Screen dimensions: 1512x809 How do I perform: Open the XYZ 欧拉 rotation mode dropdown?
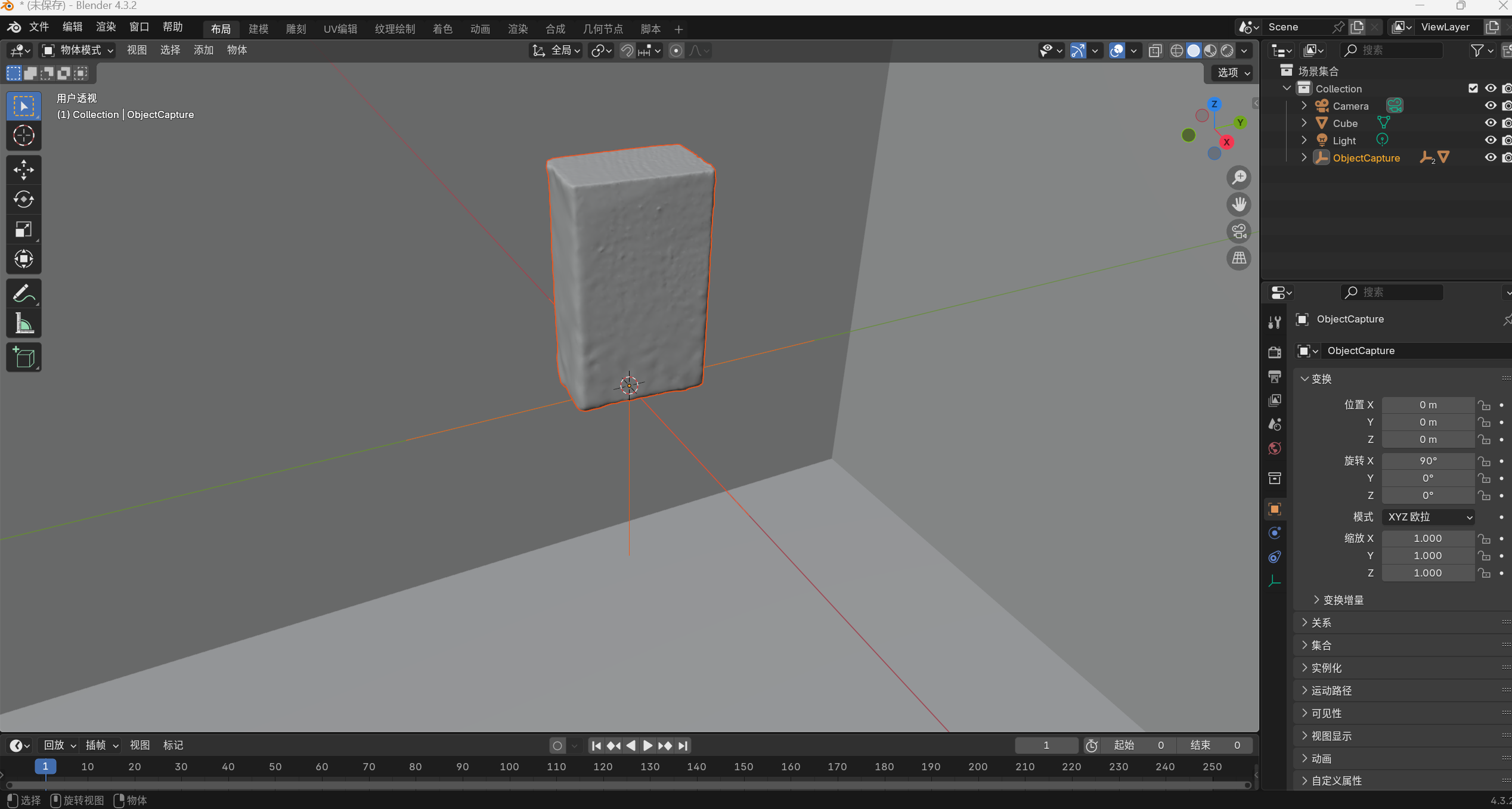1429,517
